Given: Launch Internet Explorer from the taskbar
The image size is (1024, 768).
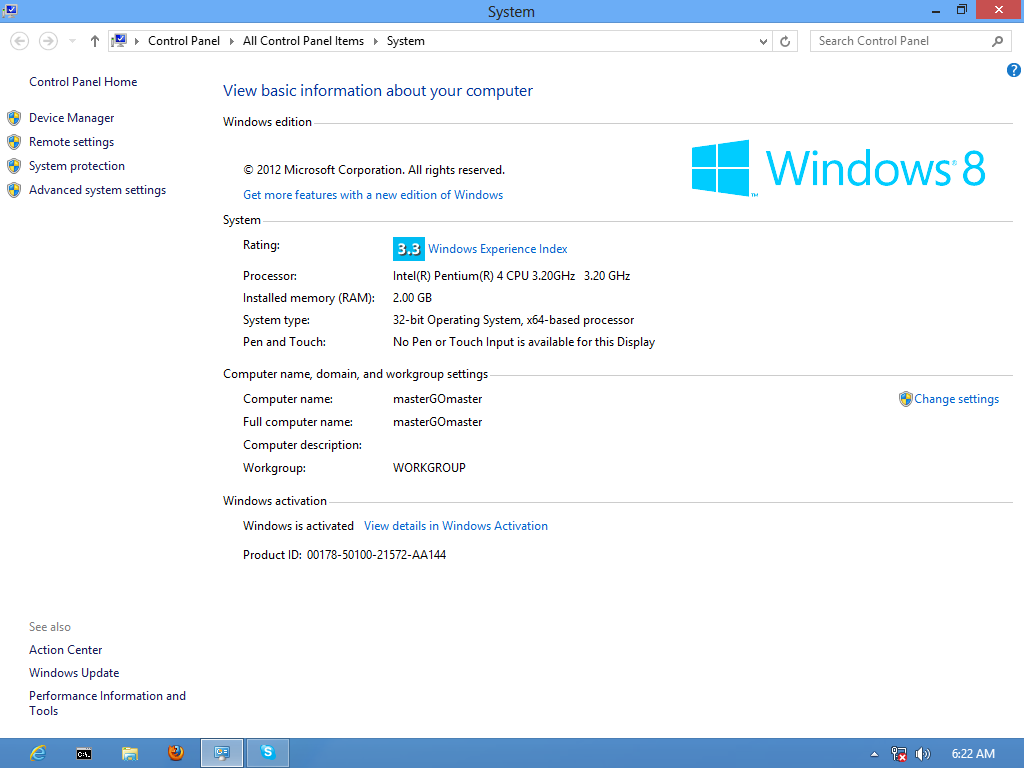Looking at the screenshot, I should click(x=38, y=753).
